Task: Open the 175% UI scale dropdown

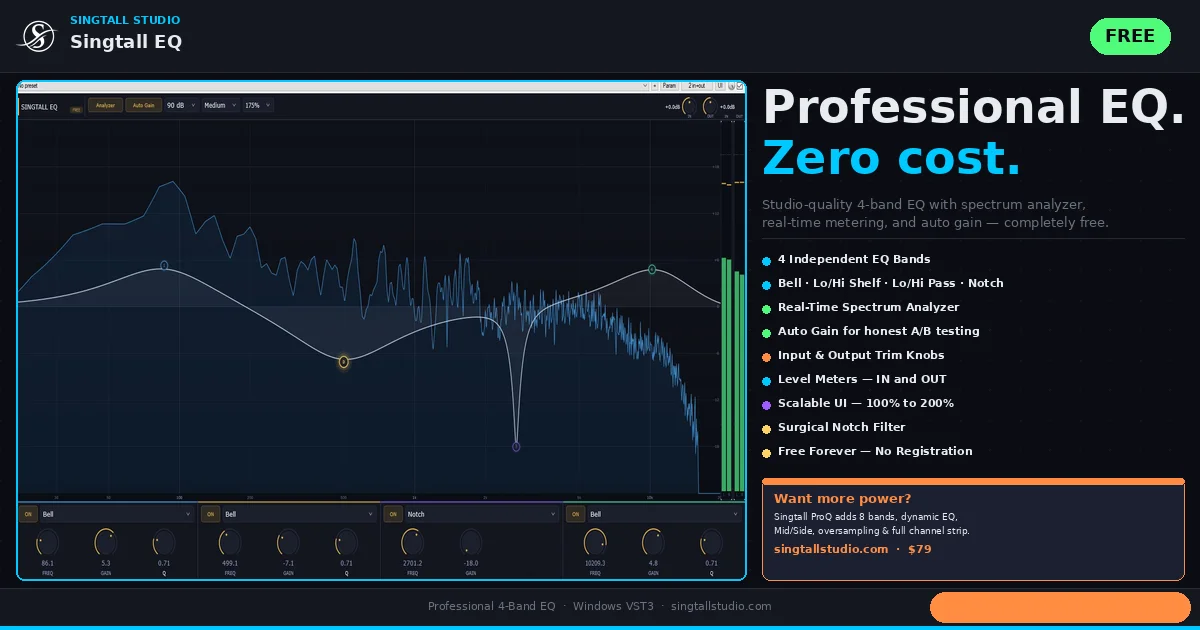Action: tap(258, 105)
